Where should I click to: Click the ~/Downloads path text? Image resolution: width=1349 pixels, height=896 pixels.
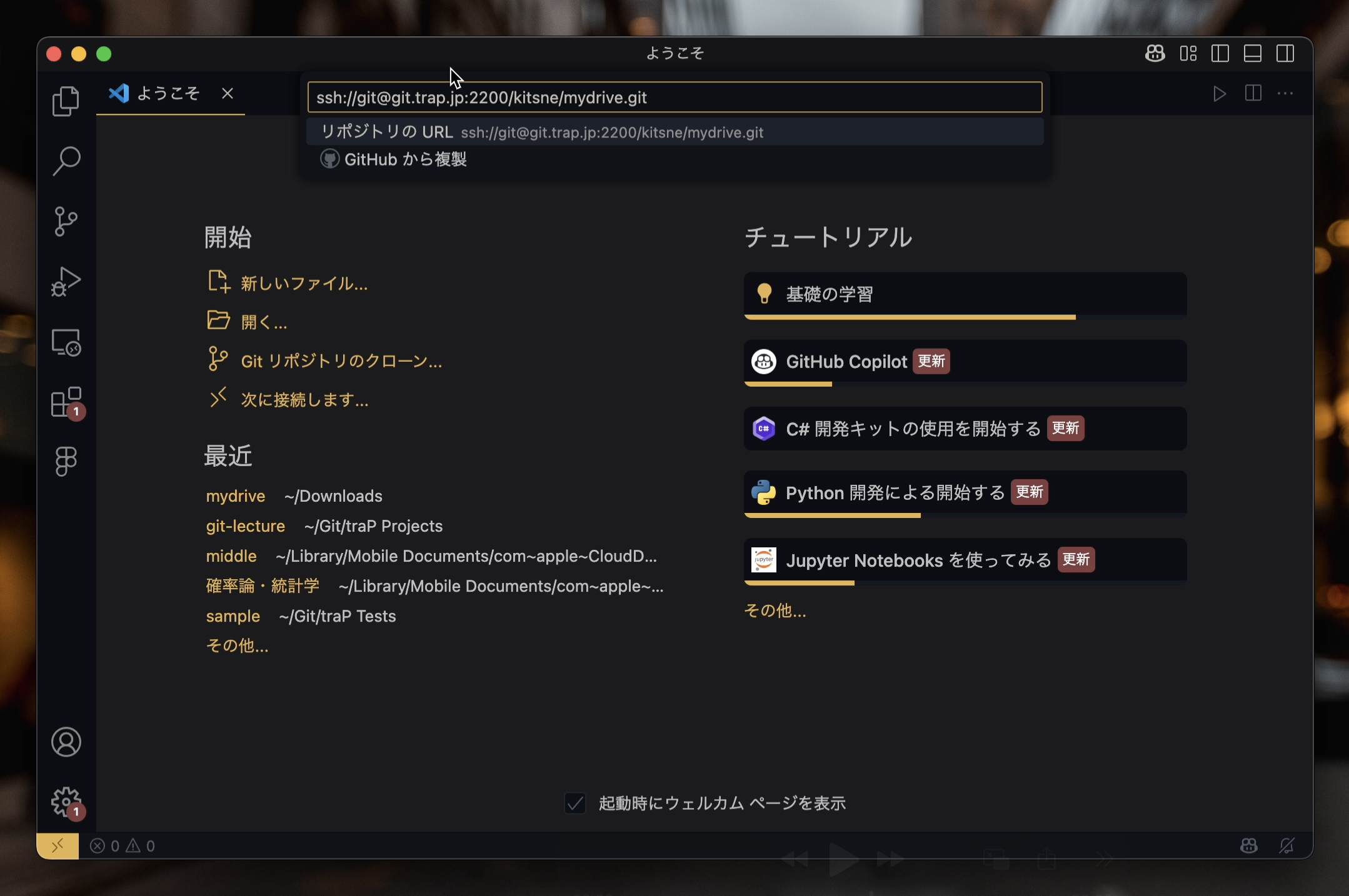click(x=333, y=496)
